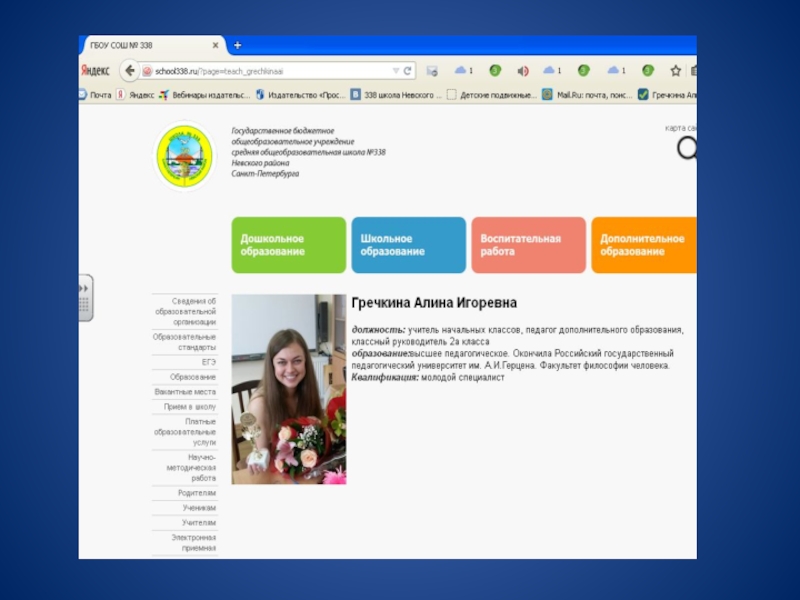Click the school emblem logo
The height and width of the screenshot is (600, 800).
coord(184,155)
